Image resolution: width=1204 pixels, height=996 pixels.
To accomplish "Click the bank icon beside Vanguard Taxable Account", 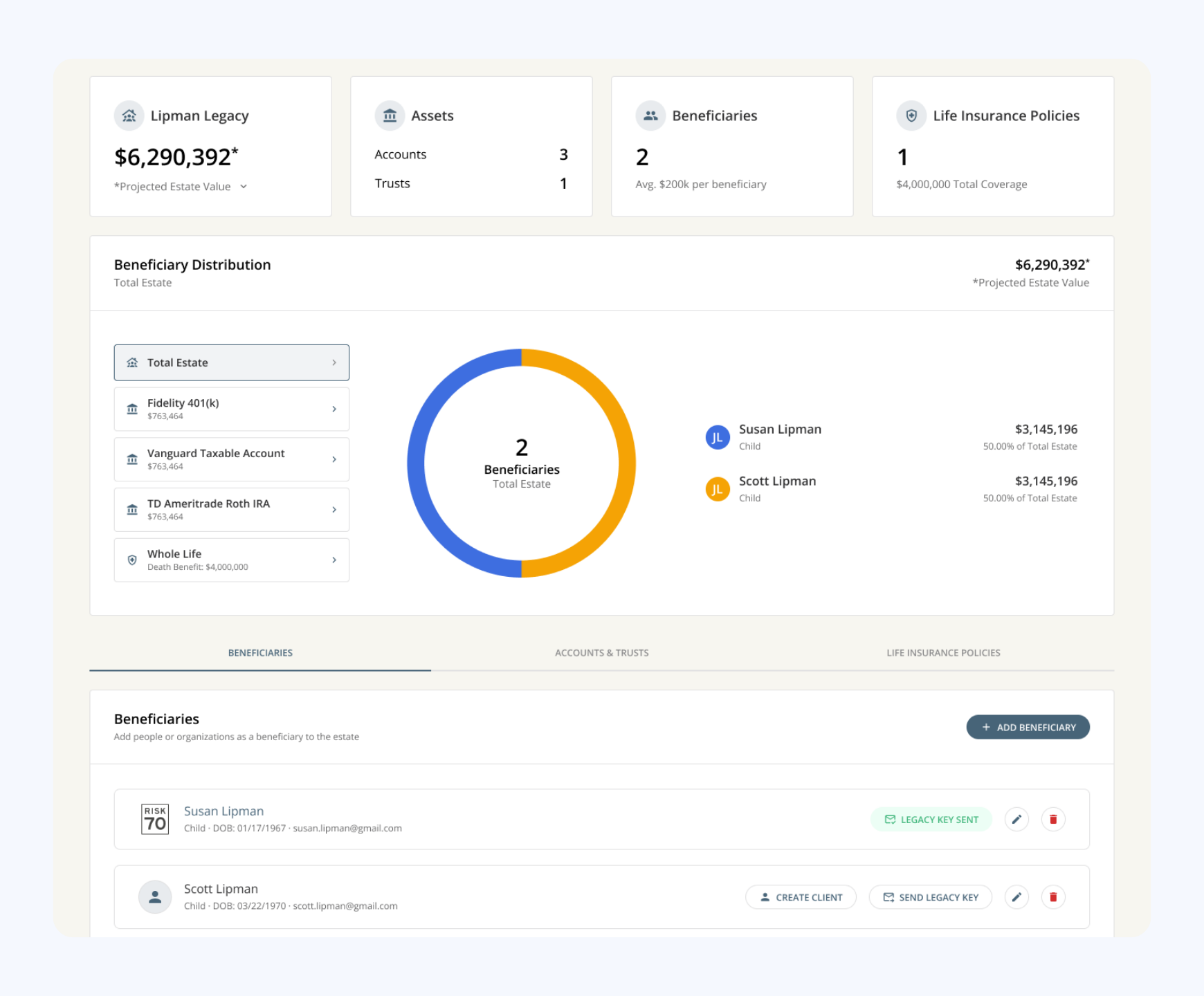I will coord(132,459).
